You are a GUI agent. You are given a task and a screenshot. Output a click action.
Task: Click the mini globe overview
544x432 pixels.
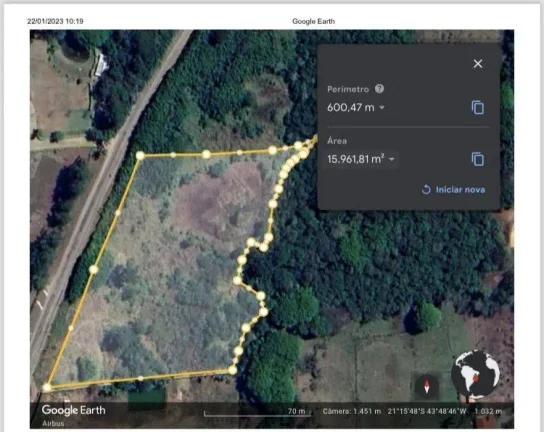click(x=476, y=374)
